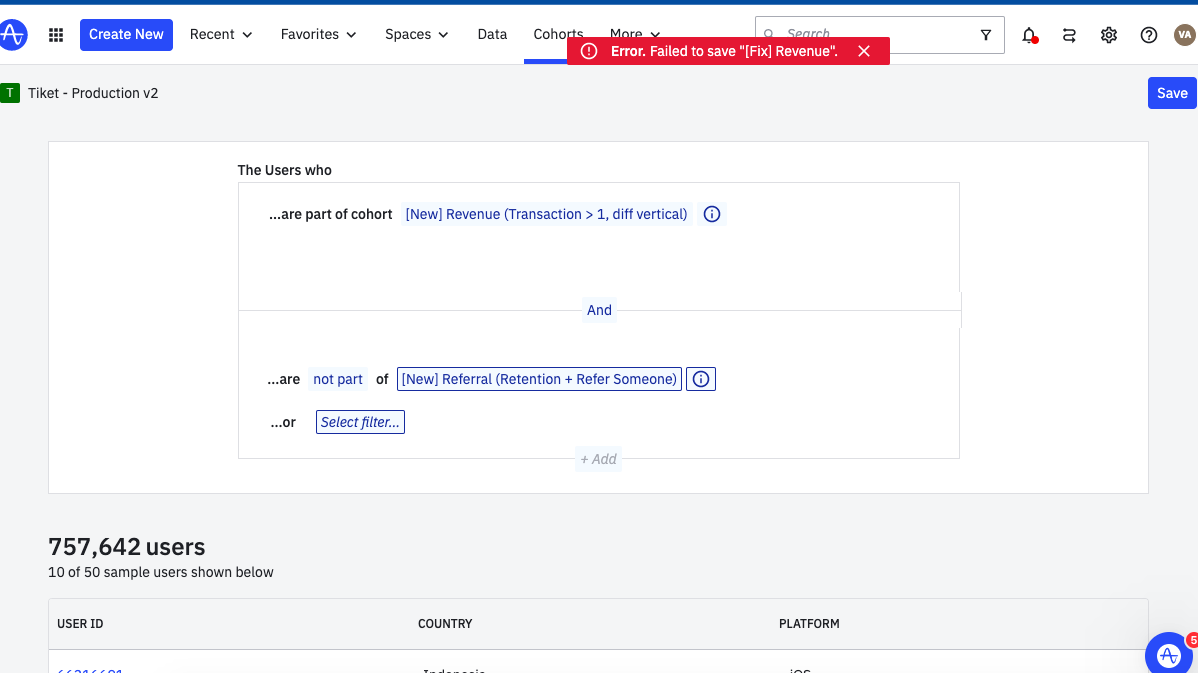Click the data flow icon in header

coord(1069,35)
